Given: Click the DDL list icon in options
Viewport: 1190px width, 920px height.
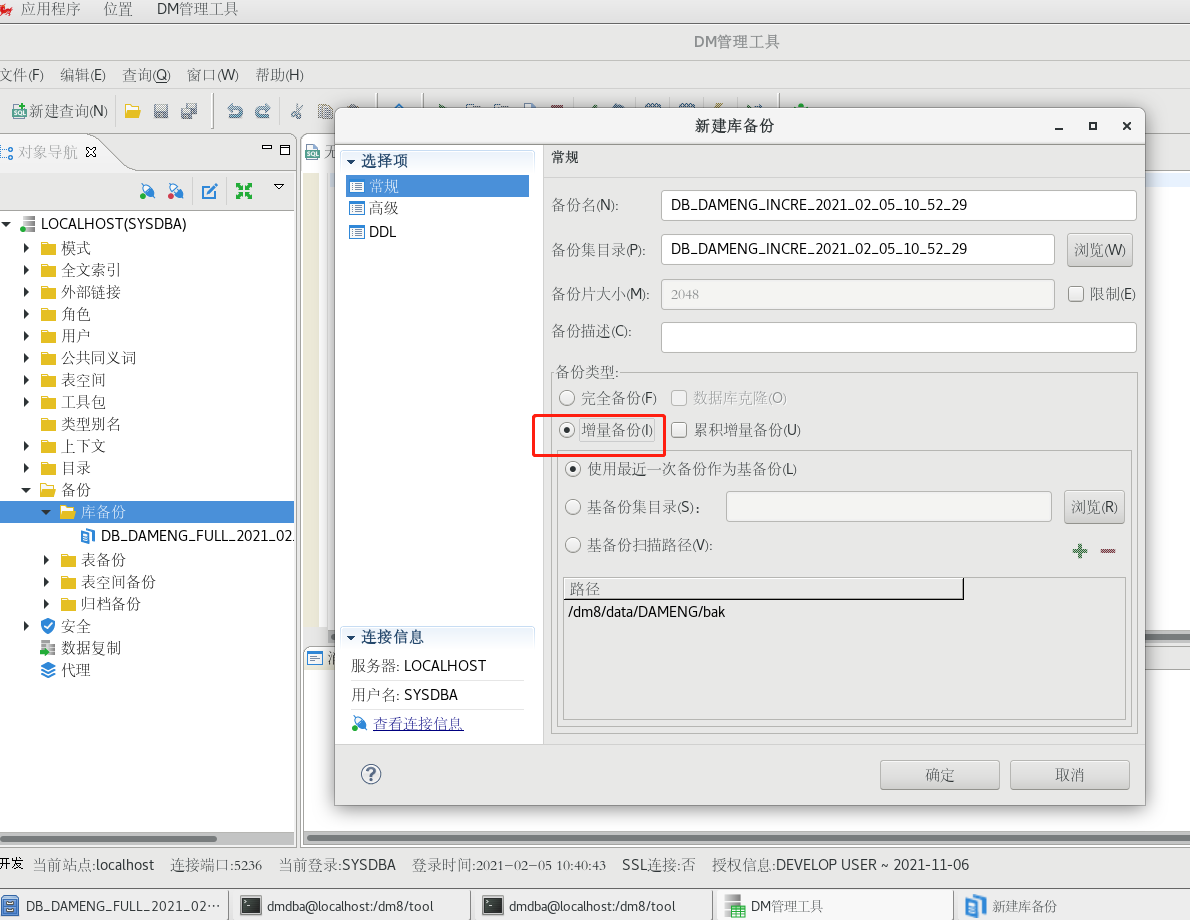Looking at the screenshot, I should pyautogui.click(x=357, y=232).
